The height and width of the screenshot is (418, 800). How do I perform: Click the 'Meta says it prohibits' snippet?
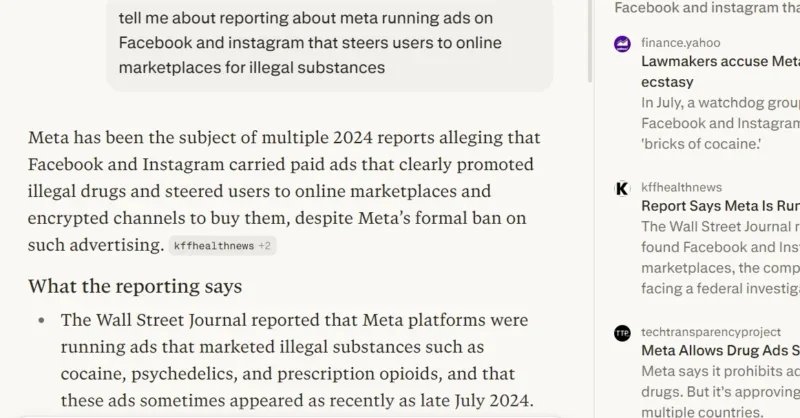pyautogui.click(x=720, y=372)
